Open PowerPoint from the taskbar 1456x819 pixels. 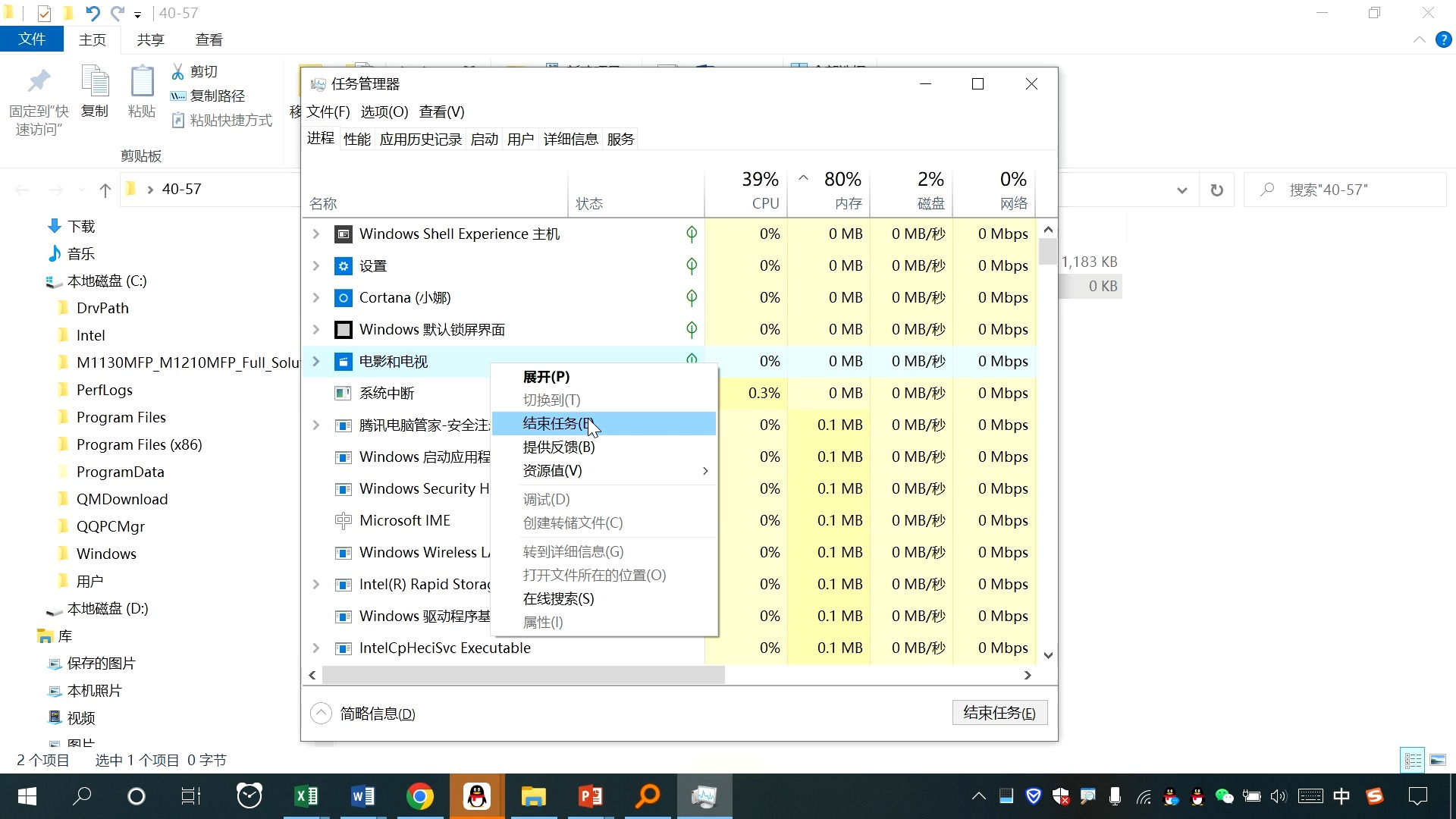[591, 796]
